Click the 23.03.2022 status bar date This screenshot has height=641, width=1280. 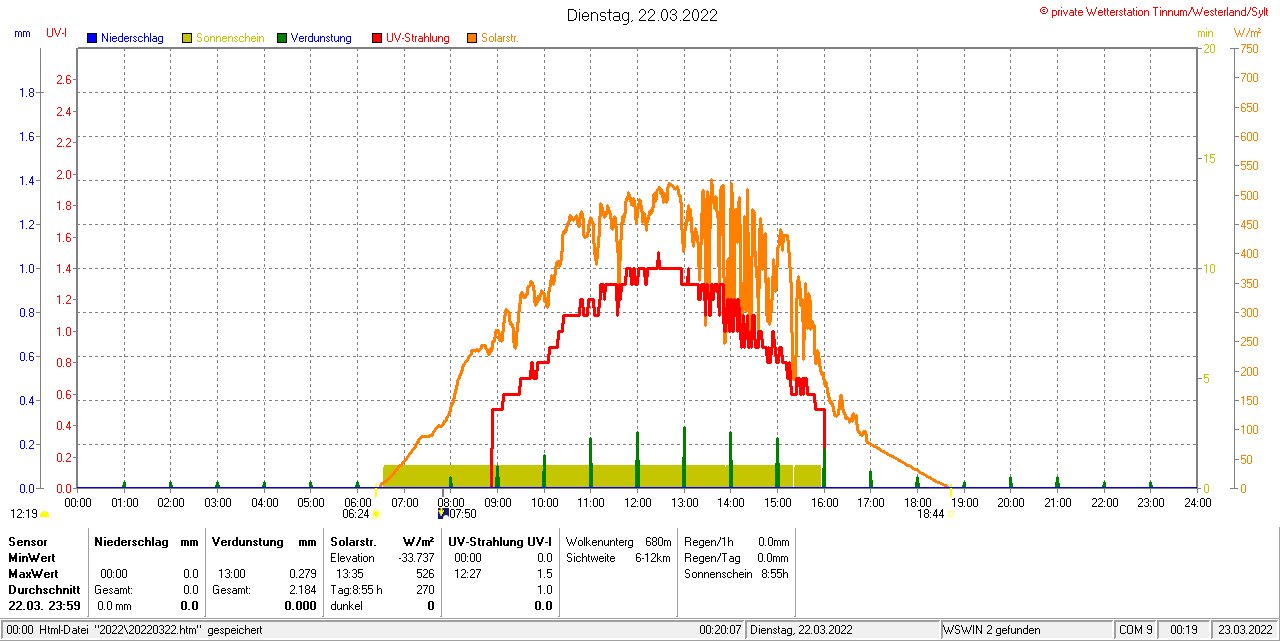click(x=1244, y=630)
